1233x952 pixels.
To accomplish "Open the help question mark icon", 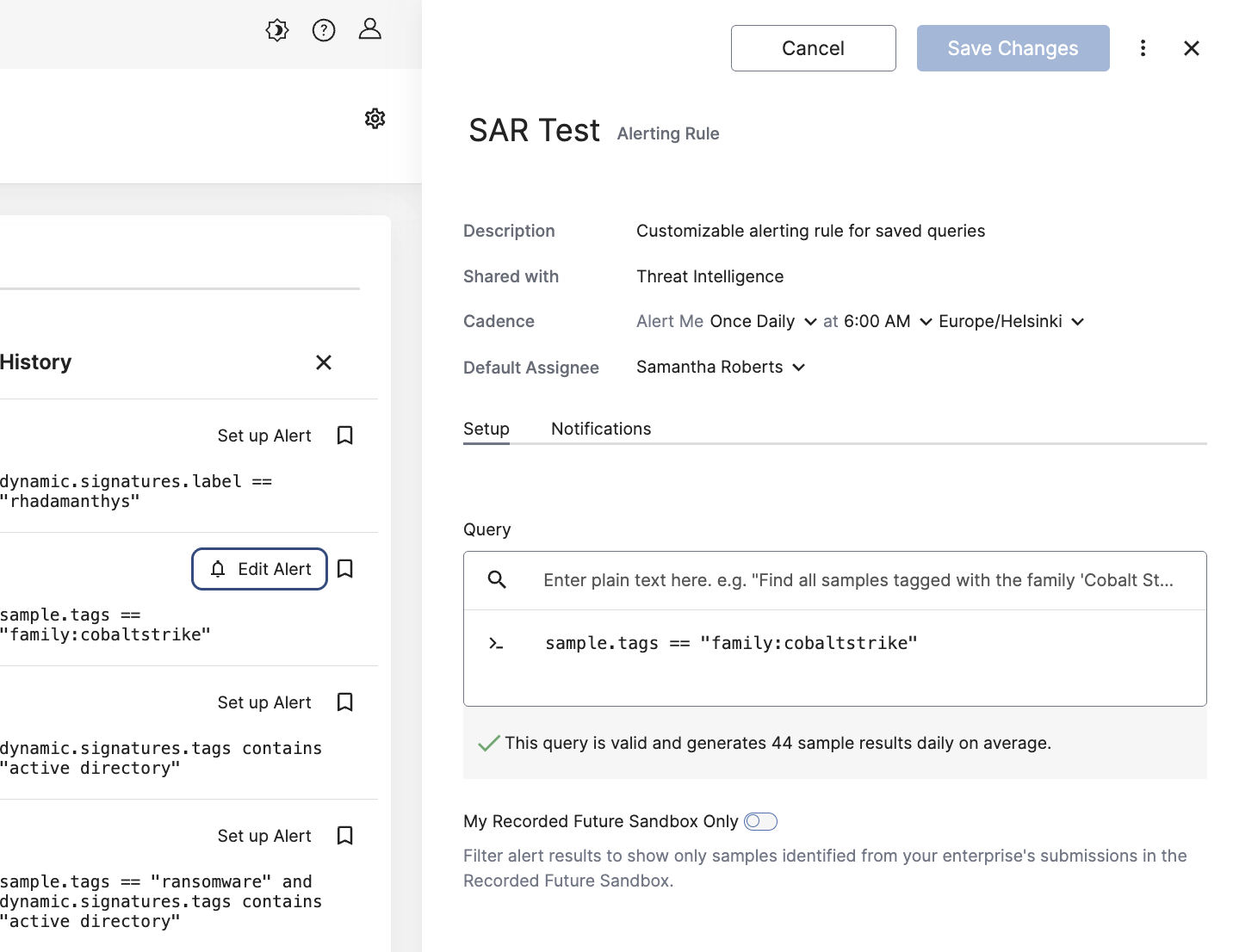I will pos(324,30).
